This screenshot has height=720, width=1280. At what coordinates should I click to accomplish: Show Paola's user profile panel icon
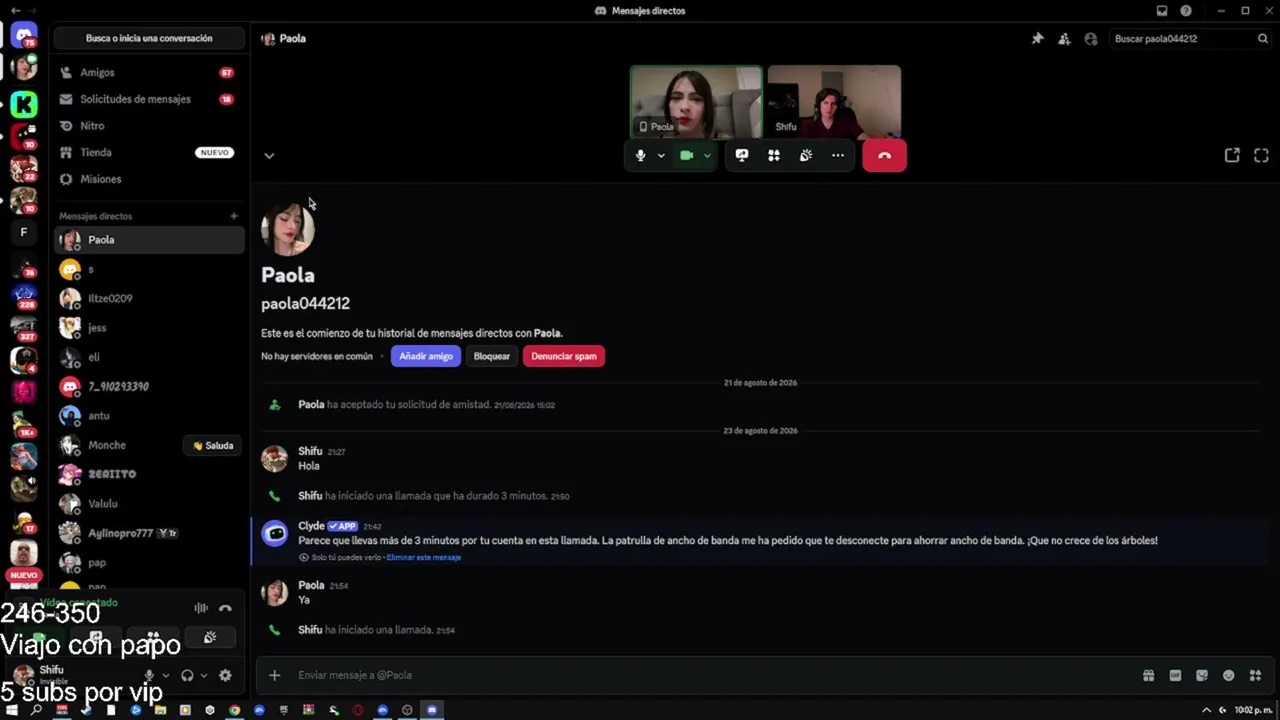(x=1091, y=39)
